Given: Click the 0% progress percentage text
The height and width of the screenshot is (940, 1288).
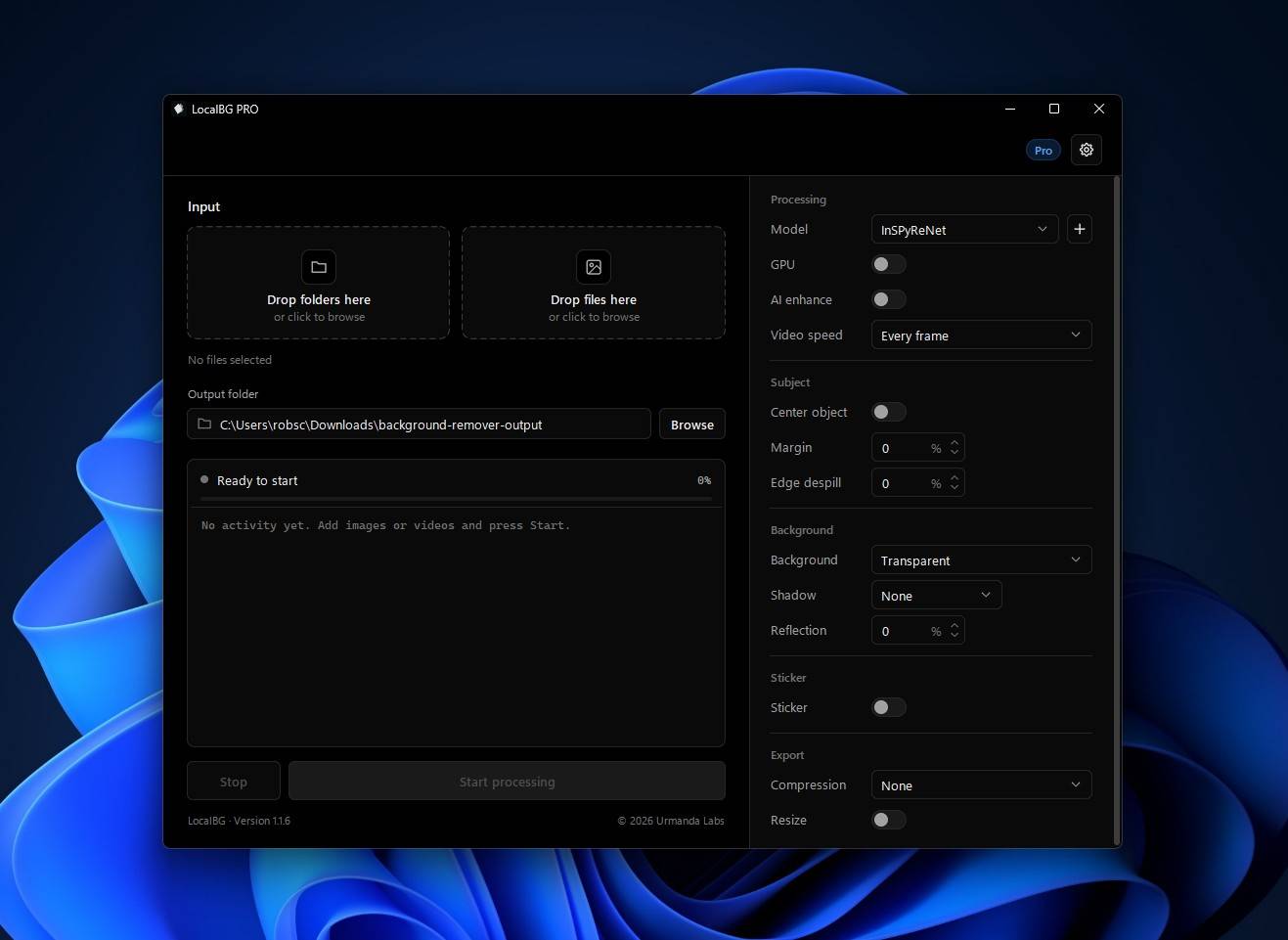Looking at the screenshot, I should [704, 480].
